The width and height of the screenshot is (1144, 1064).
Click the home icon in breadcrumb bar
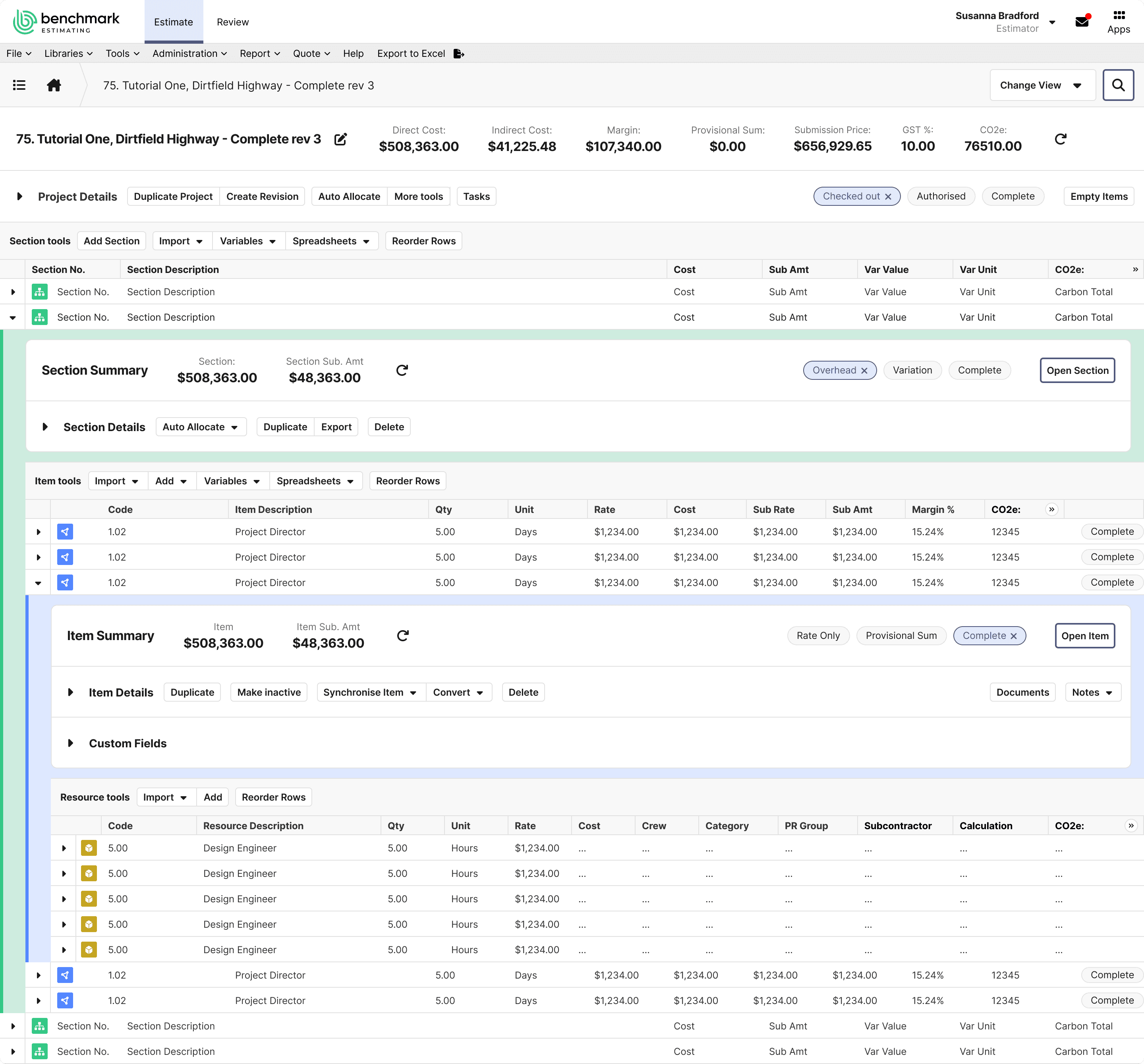coord(54,85)
